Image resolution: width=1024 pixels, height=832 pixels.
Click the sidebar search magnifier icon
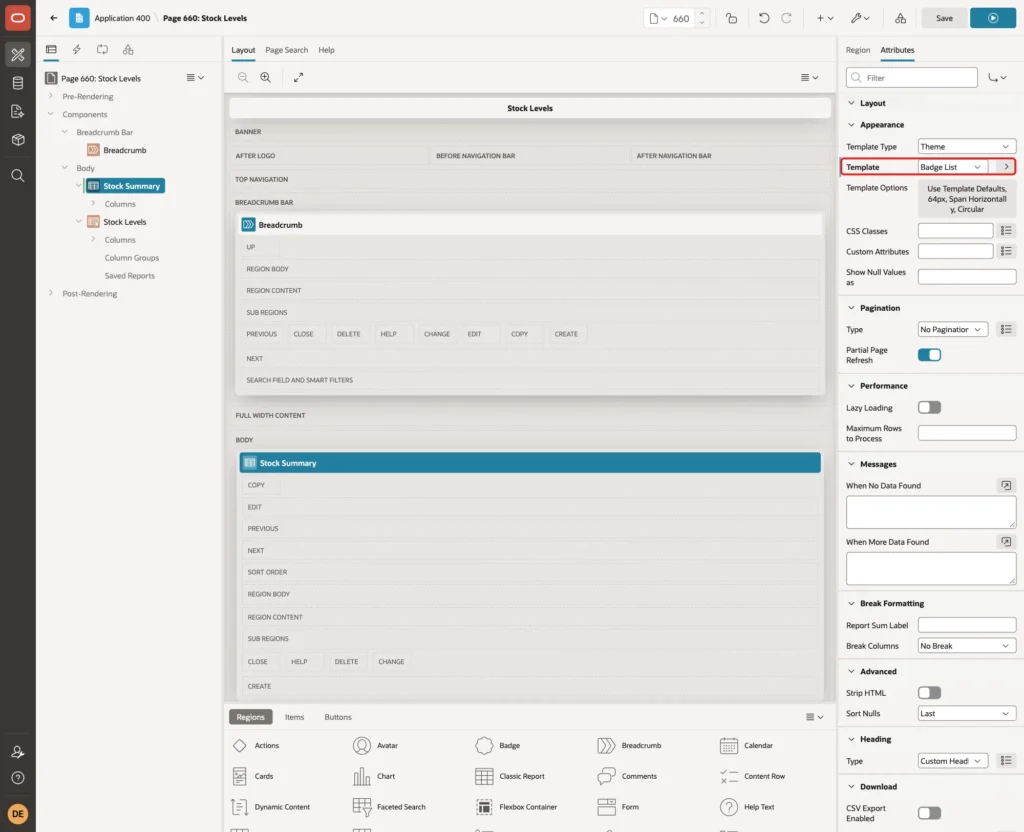coord(18,176)
